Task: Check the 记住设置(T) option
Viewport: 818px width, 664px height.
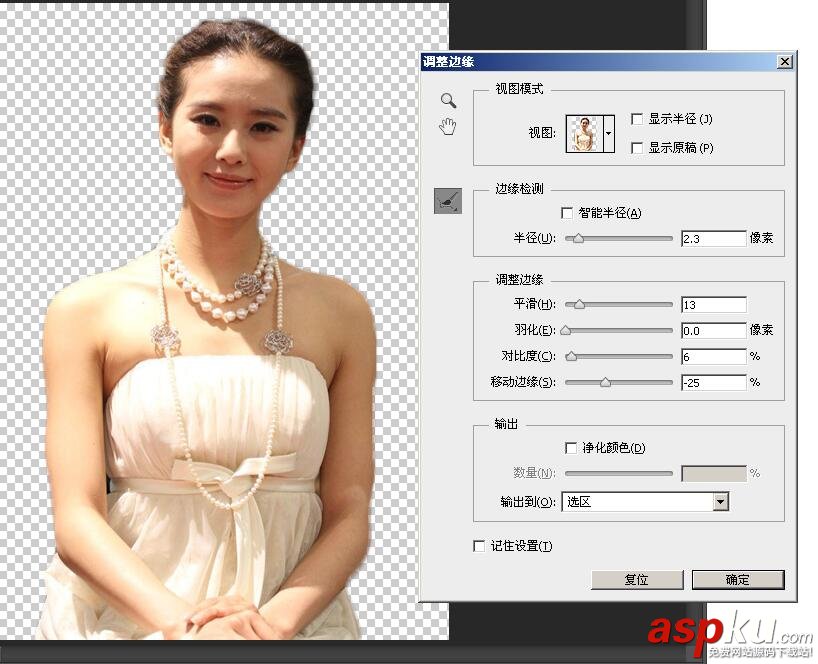Action: (479, 546)
